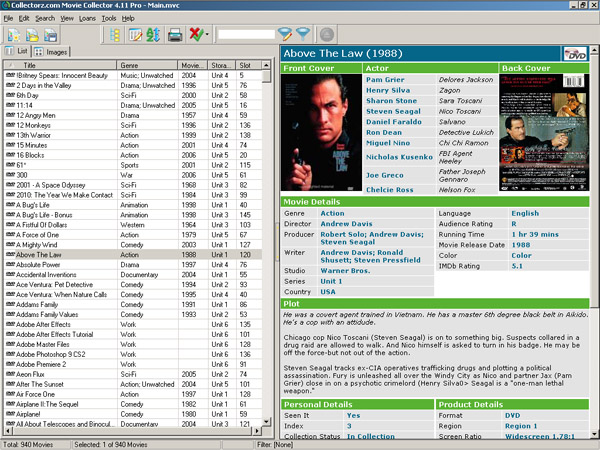Select the row A Bug's Life - Bonus
Image resolution: width=600 pixels, height=450 pixels.
click(x=133, y=215)
